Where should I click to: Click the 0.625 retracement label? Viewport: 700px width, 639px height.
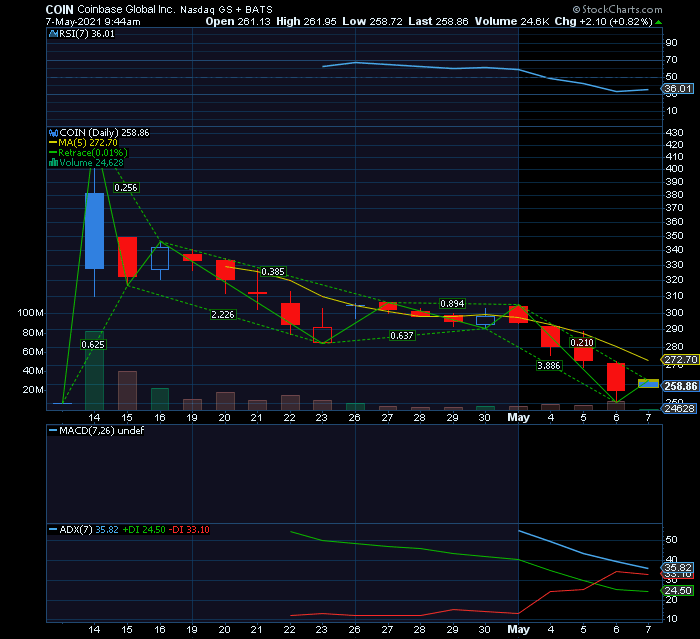[x=93, y=344]
